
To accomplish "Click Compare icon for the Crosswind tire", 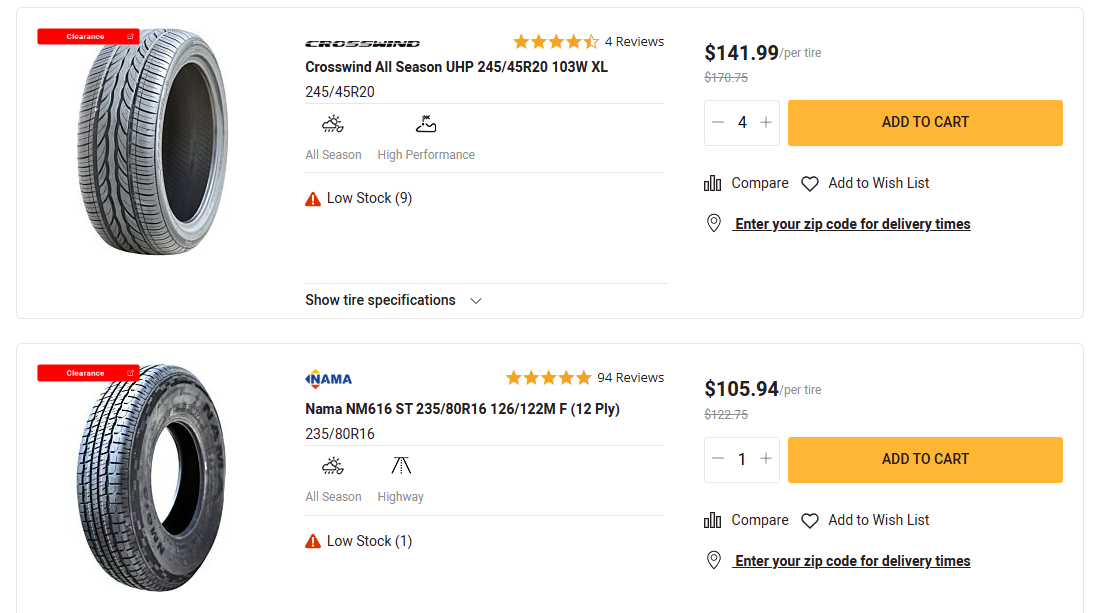I will (x=713, y=183).
